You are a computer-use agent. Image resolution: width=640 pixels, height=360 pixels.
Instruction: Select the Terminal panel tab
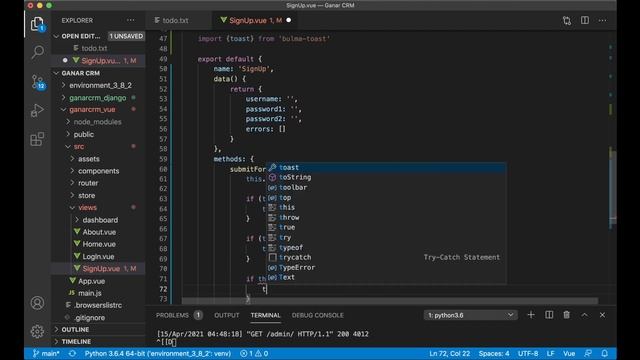click(265, 315)
